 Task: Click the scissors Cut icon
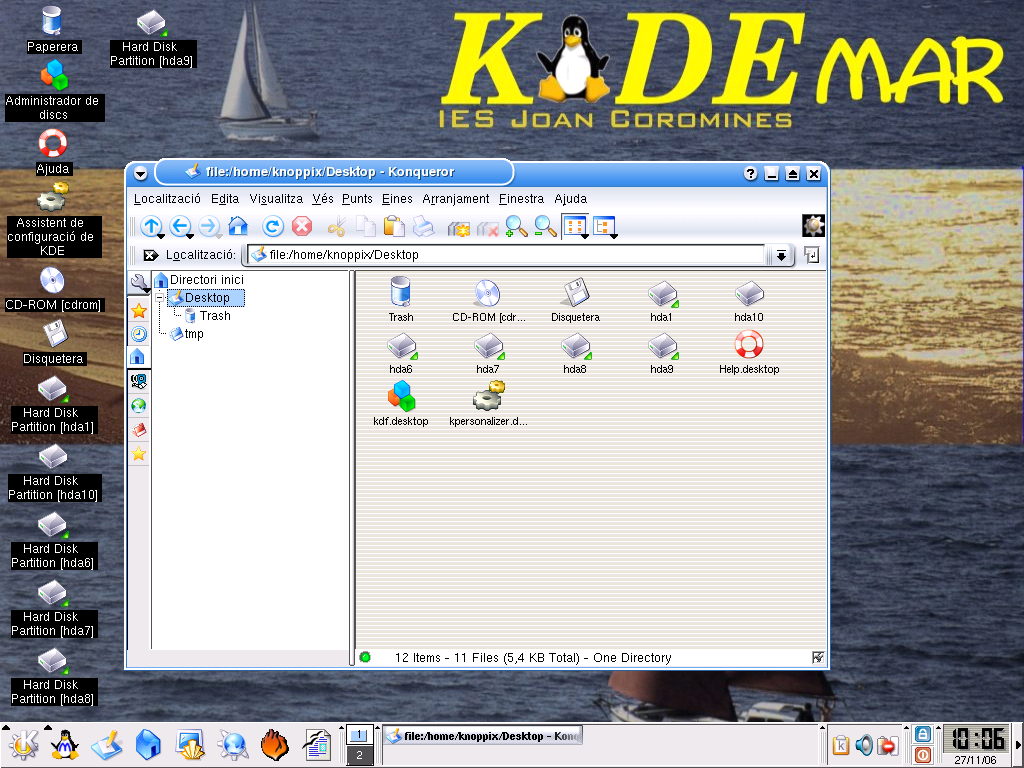pos(337,226)
